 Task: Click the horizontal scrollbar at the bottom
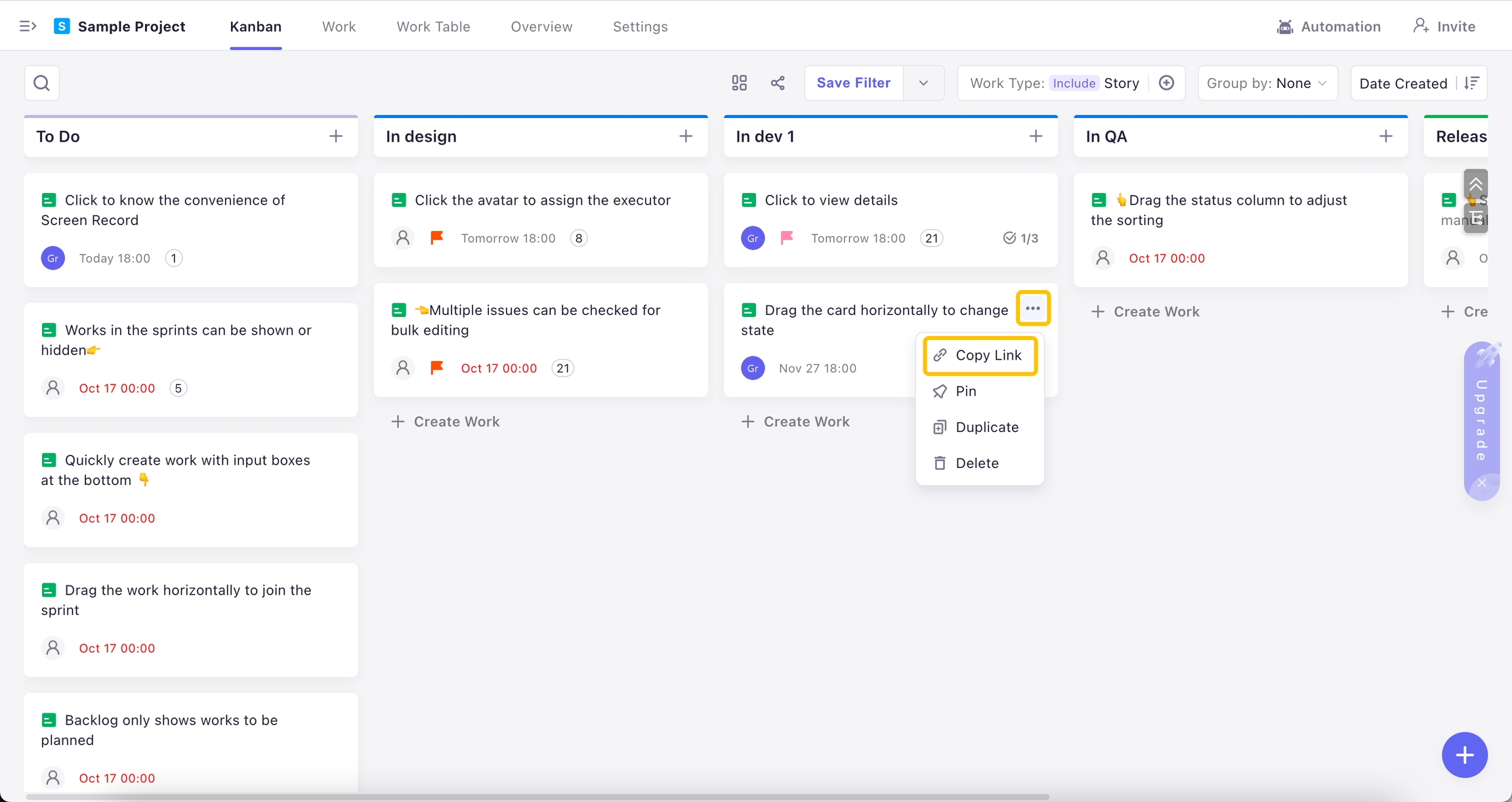click(537, 797)
